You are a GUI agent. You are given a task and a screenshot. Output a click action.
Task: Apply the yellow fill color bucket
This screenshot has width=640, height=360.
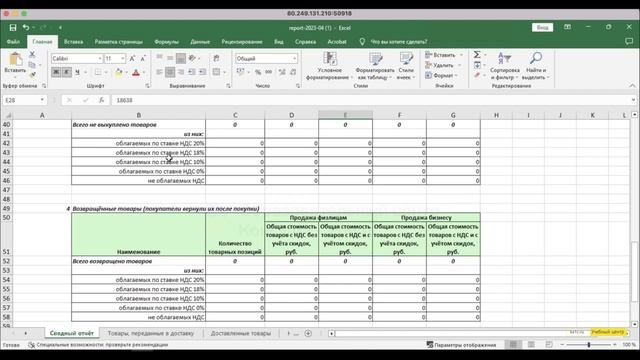(119, 73)
